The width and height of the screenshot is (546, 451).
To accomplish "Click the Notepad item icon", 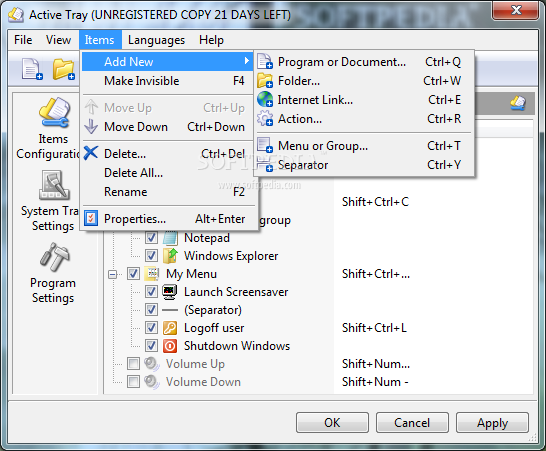I will [170, 238].
